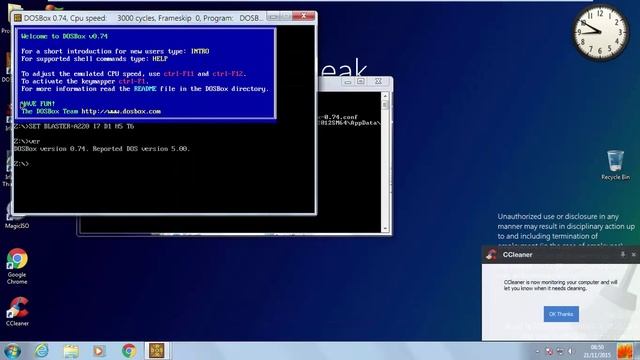This screenshot has height=360, width=640.
Task: Open the volume speaker tray icon
Action: [x=570, y=351]
